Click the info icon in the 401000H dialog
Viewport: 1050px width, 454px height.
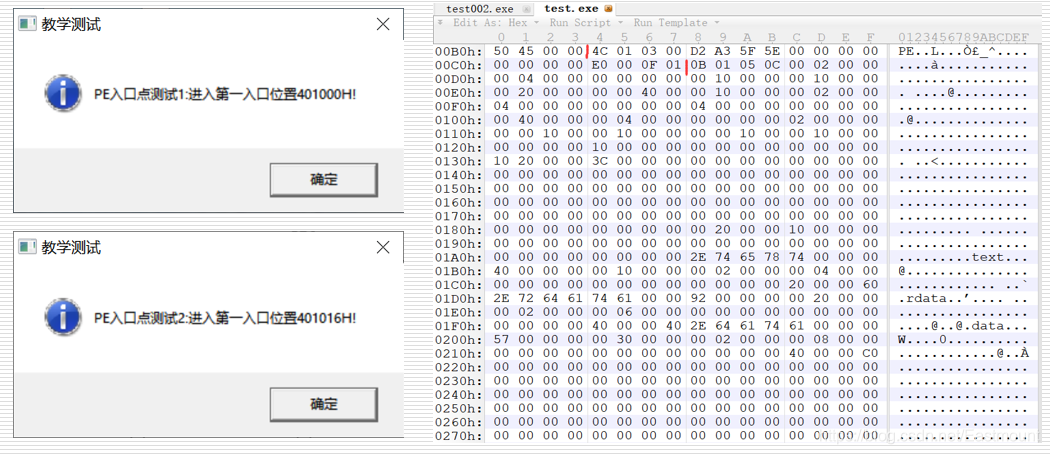63,93
